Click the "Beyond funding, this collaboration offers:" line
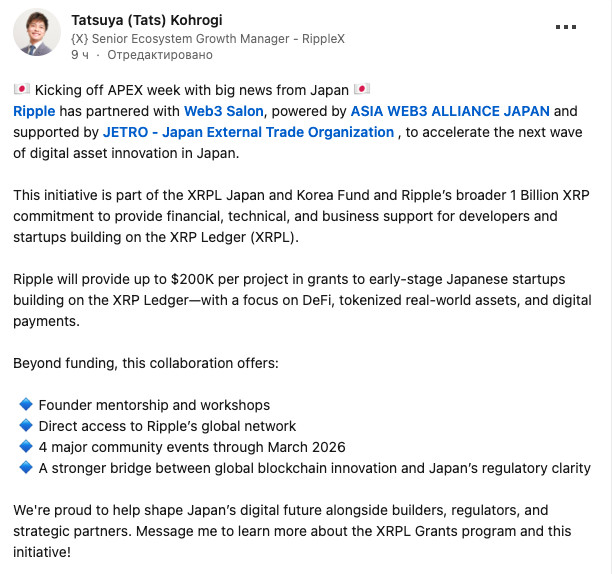The image size is (612, 574). pyautogui.click(x=145, y=363)
